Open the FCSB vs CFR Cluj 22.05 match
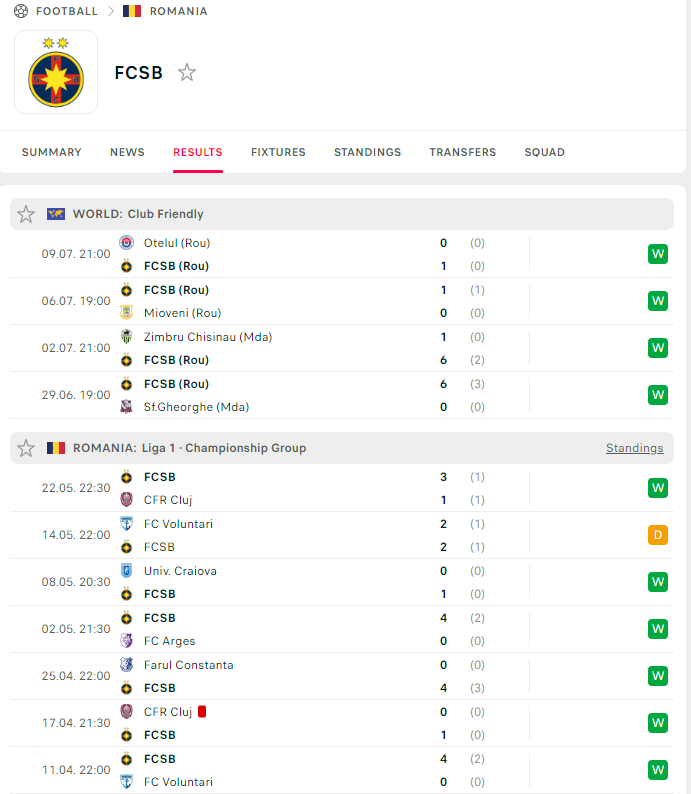 [x=300, y=488]
